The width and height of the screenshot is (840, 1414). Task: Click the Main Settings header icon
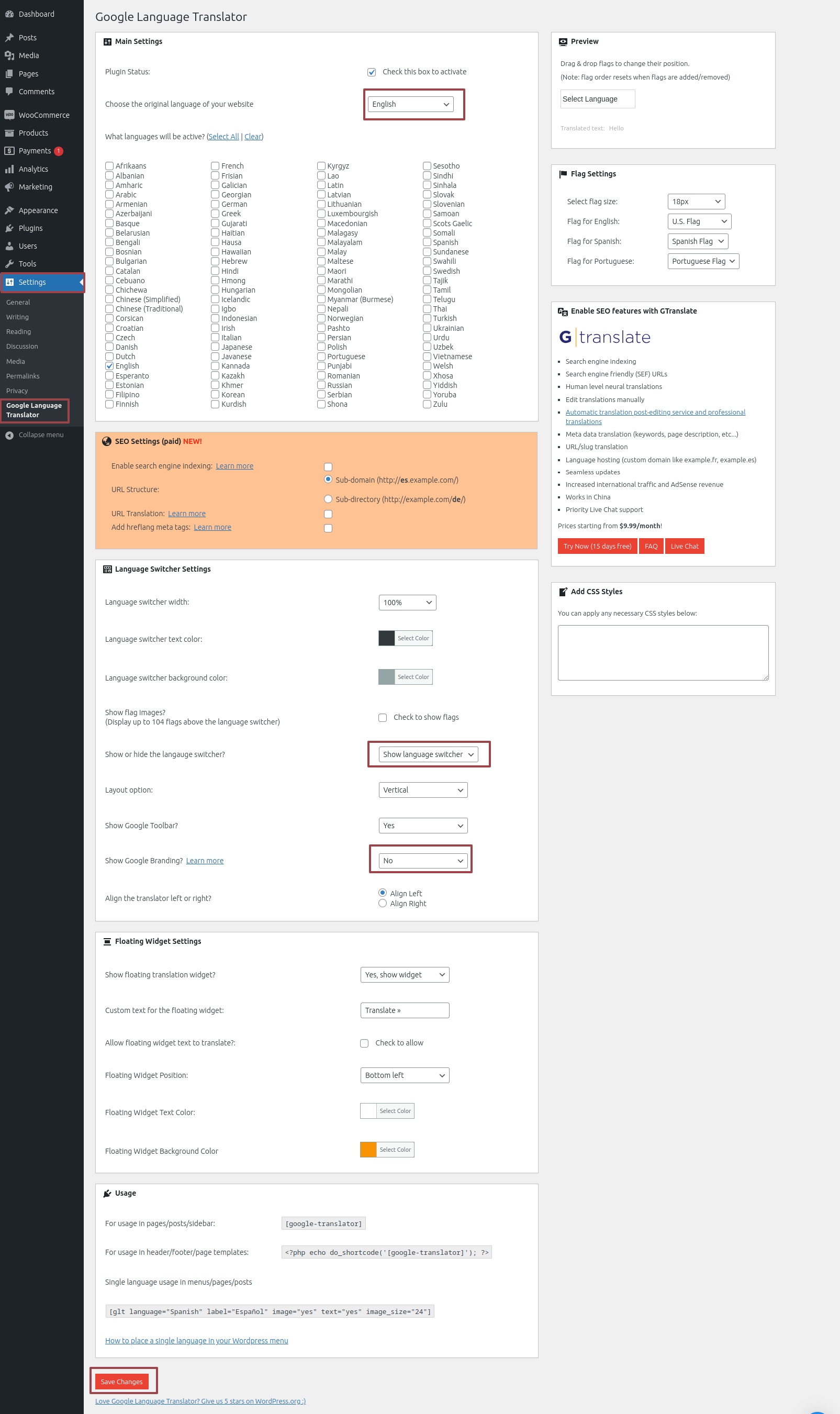coord(107,41)
